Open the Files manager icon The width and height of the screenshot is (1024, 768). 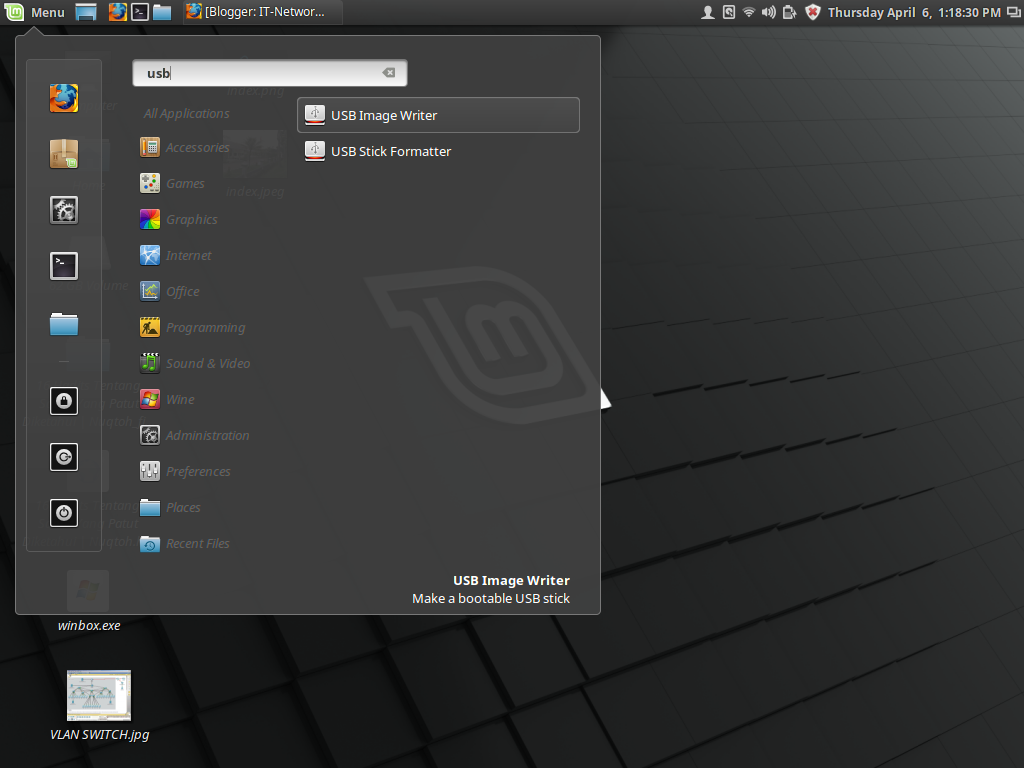tap(63, 323)
